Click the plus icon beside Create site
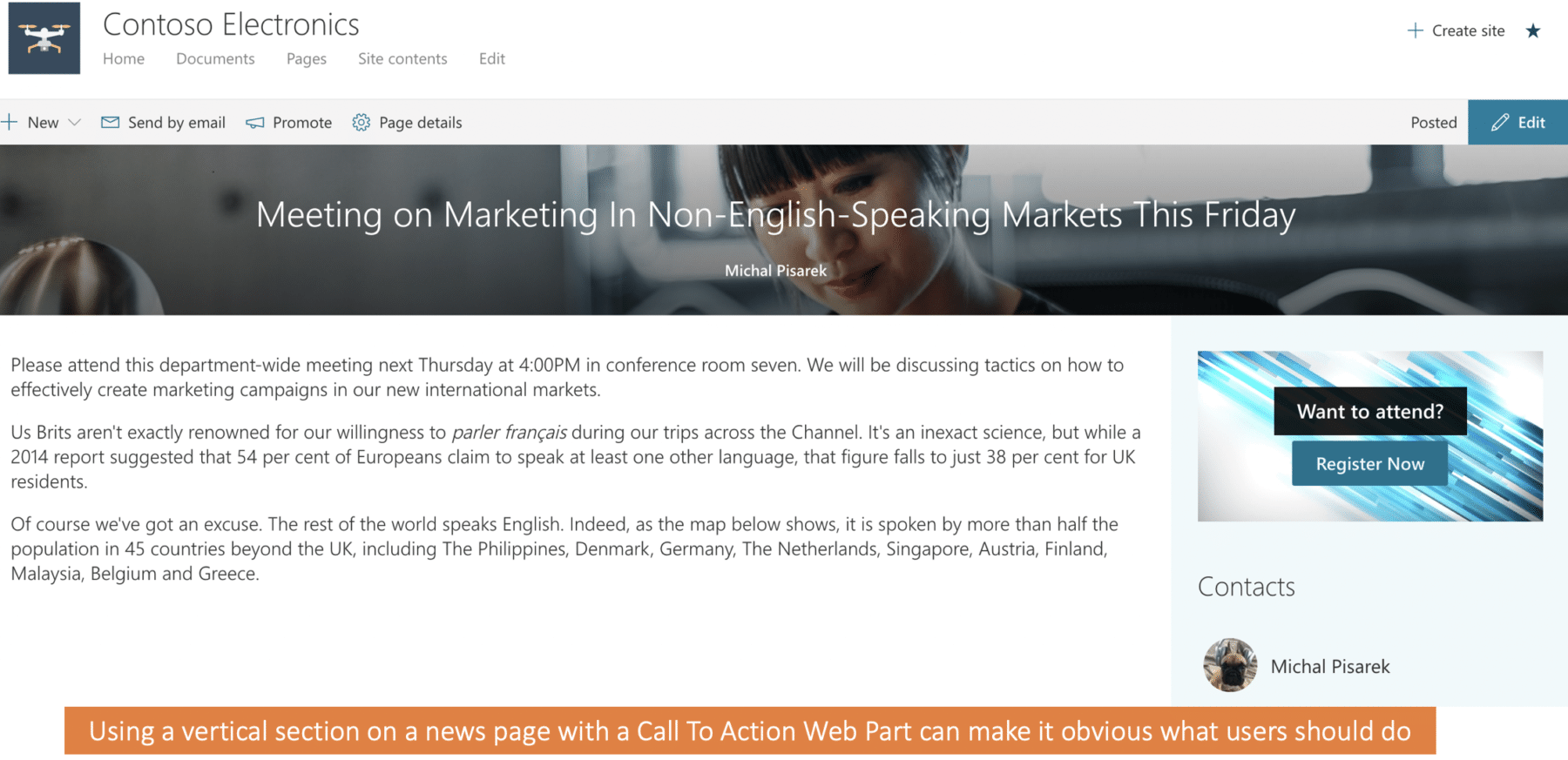The width and height of the screenshot is (1568, 760). 1416,30
